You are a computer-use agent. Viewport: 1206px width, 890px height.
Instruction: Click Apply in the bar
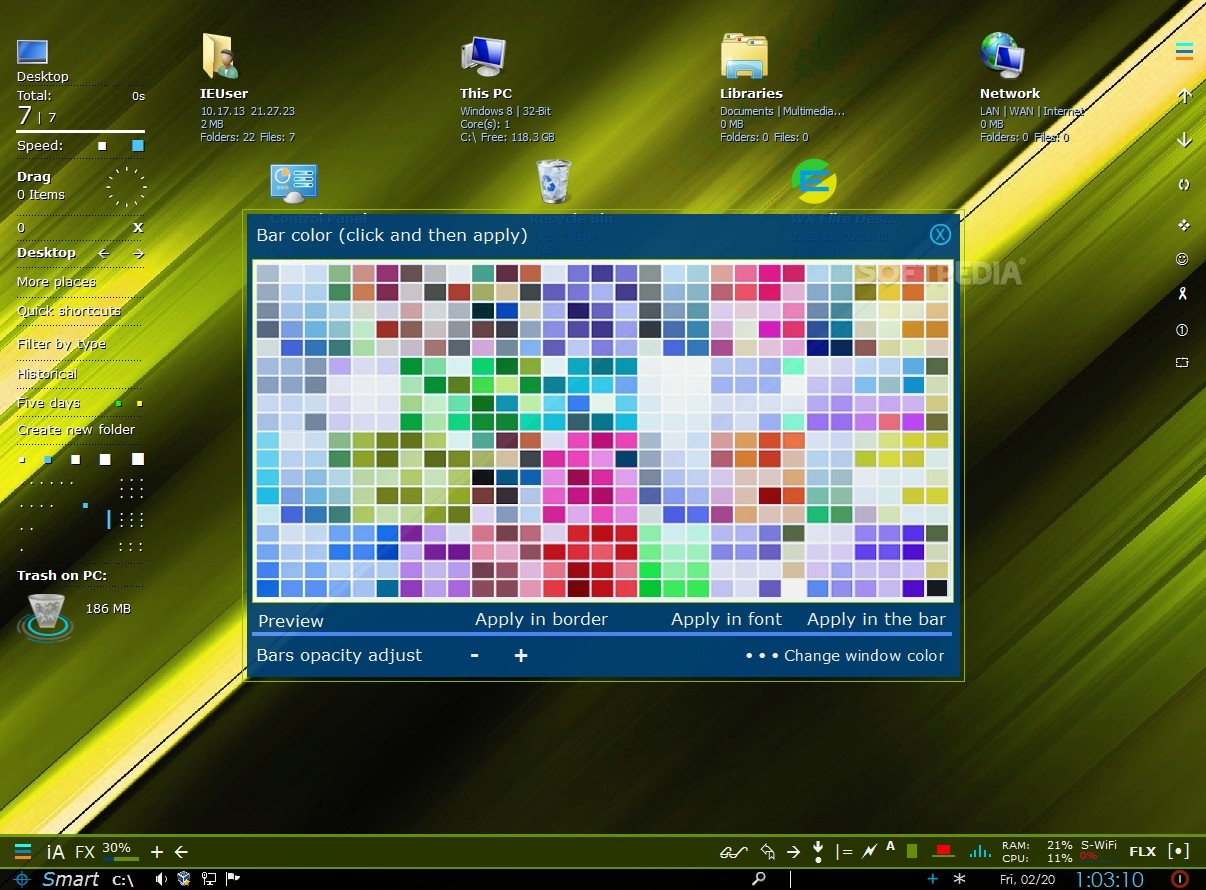click(x=876, y=620)
